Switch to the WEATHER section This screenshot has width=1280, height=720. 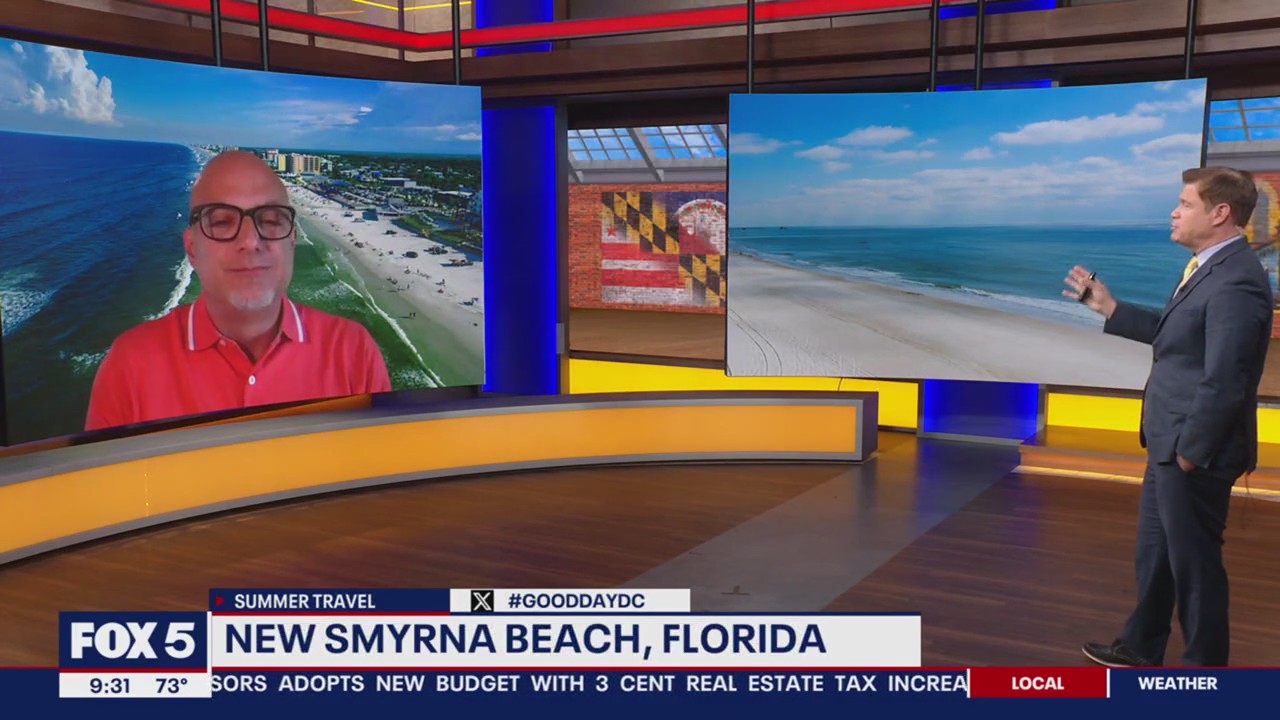click(1177, 684)
